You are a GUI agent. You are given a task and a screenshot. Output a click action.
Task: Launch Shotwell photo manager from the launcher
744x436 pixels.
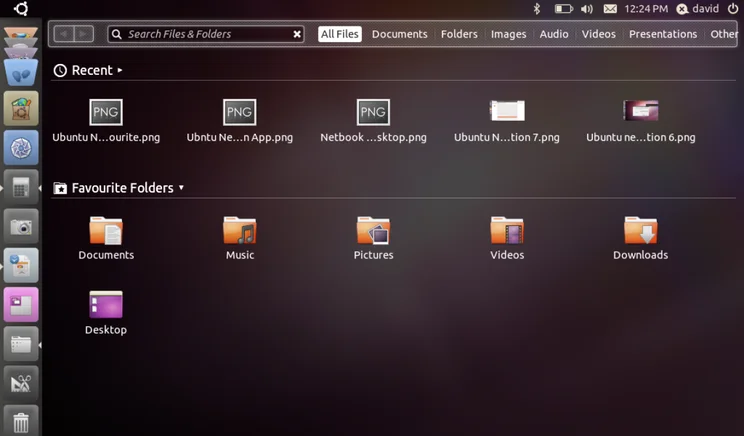(x=21, y=148)
